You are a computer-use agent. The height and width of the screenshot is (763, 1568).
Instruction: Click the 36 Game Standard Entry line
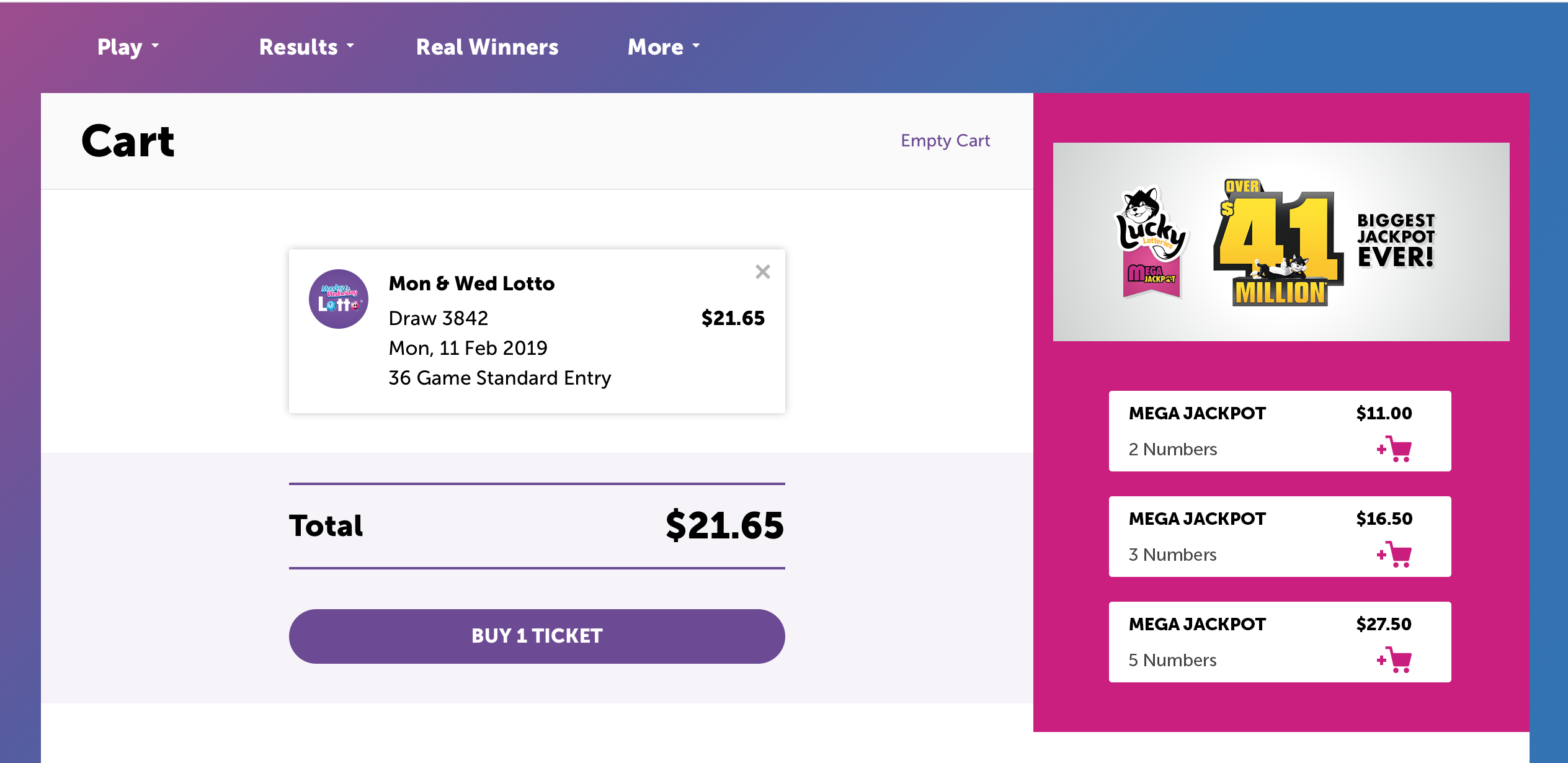pos(499,378)
